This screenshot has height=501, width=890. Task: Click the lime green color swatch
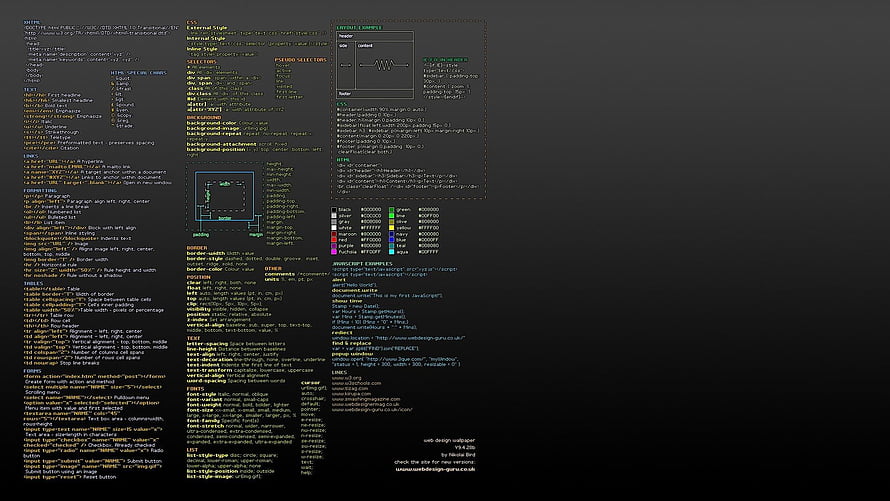tap(392, 216)
